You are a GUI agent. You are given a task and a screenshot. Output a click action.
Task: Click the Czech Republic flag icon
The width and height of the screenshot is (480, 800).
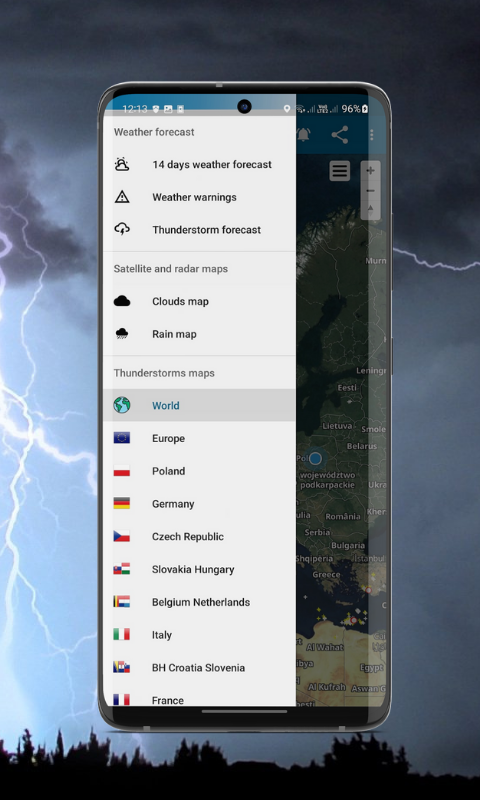pyautogui.click(x=122, y=536)
